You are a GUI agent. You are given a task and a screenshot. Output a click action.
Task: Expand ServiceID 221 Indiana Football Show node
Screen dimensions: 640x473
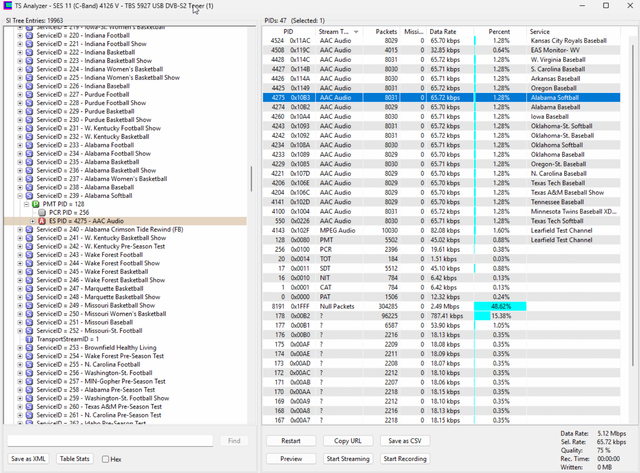click(20, 44)
